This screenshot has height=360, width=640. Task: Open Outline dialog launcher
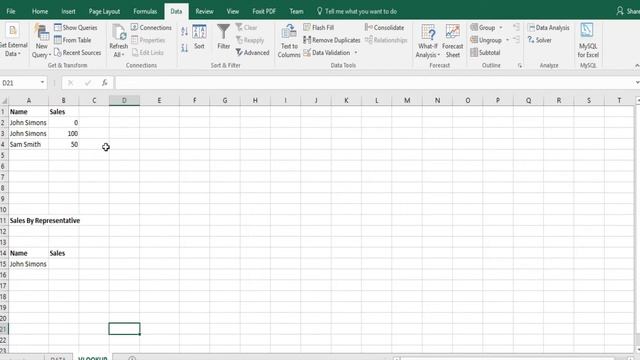pos(520,65)
